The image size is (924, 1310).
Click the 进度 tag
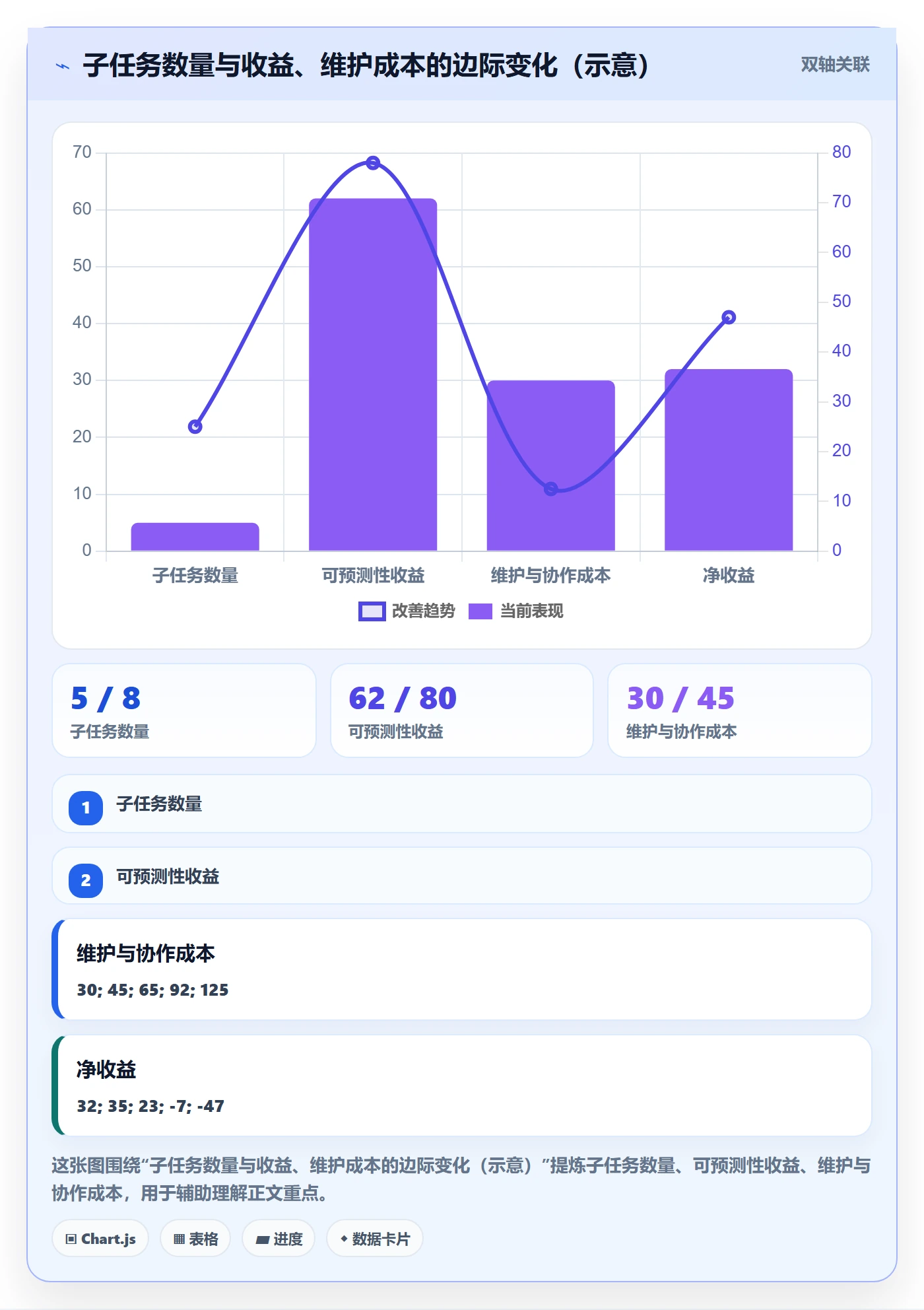click(x=279, y=1239)
